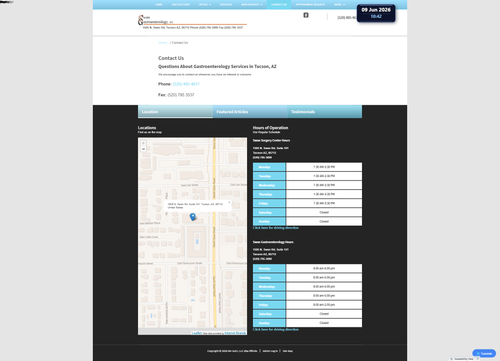
Task: Click the Home breadcrumb link
Action: click(x=163, y=43)
